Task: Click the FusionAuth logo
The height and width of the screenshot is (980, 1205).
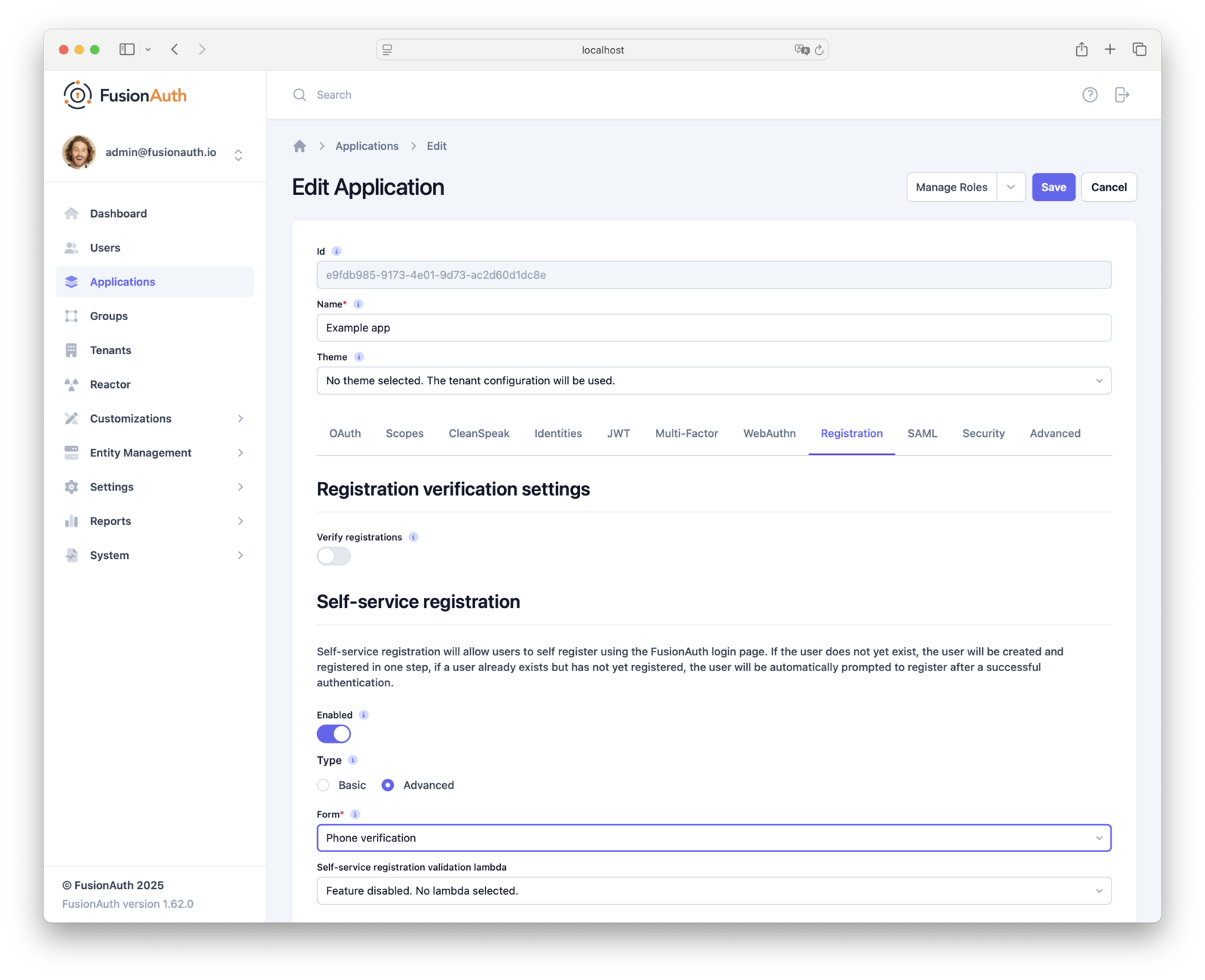Action: tap(124, 94)
